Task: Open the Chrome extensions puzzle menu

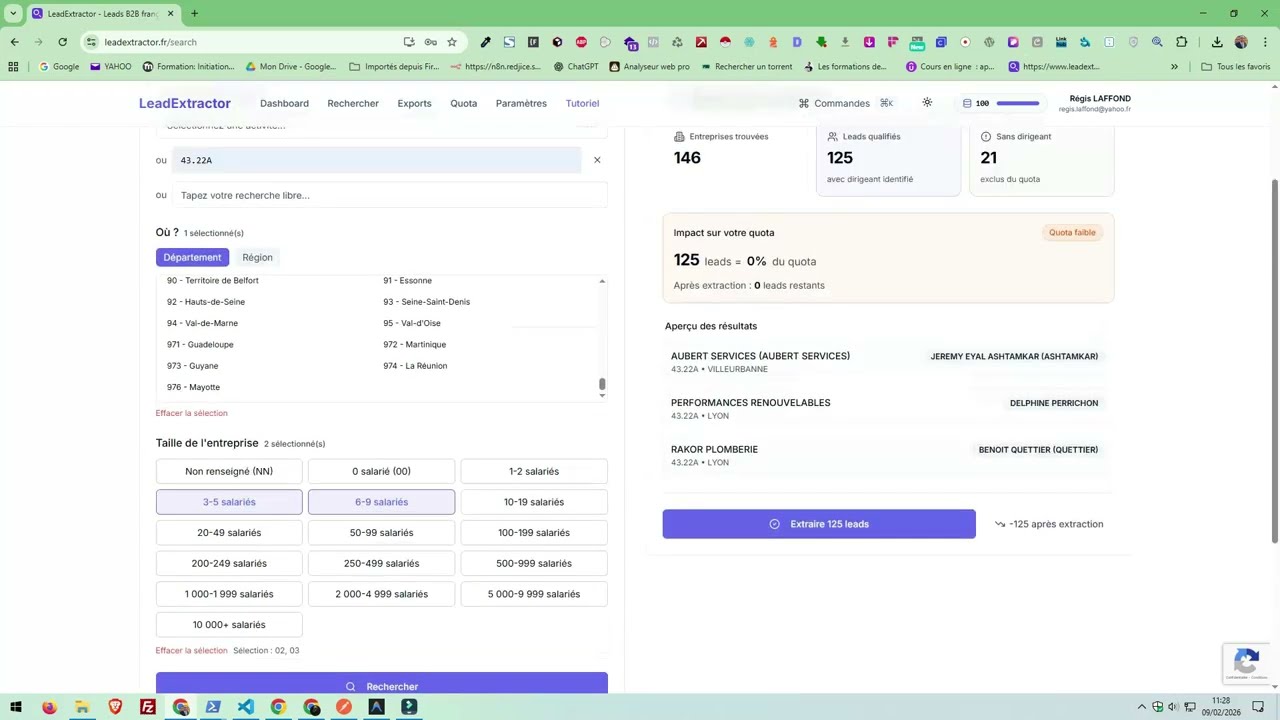Action: [x=1181, y=42]
